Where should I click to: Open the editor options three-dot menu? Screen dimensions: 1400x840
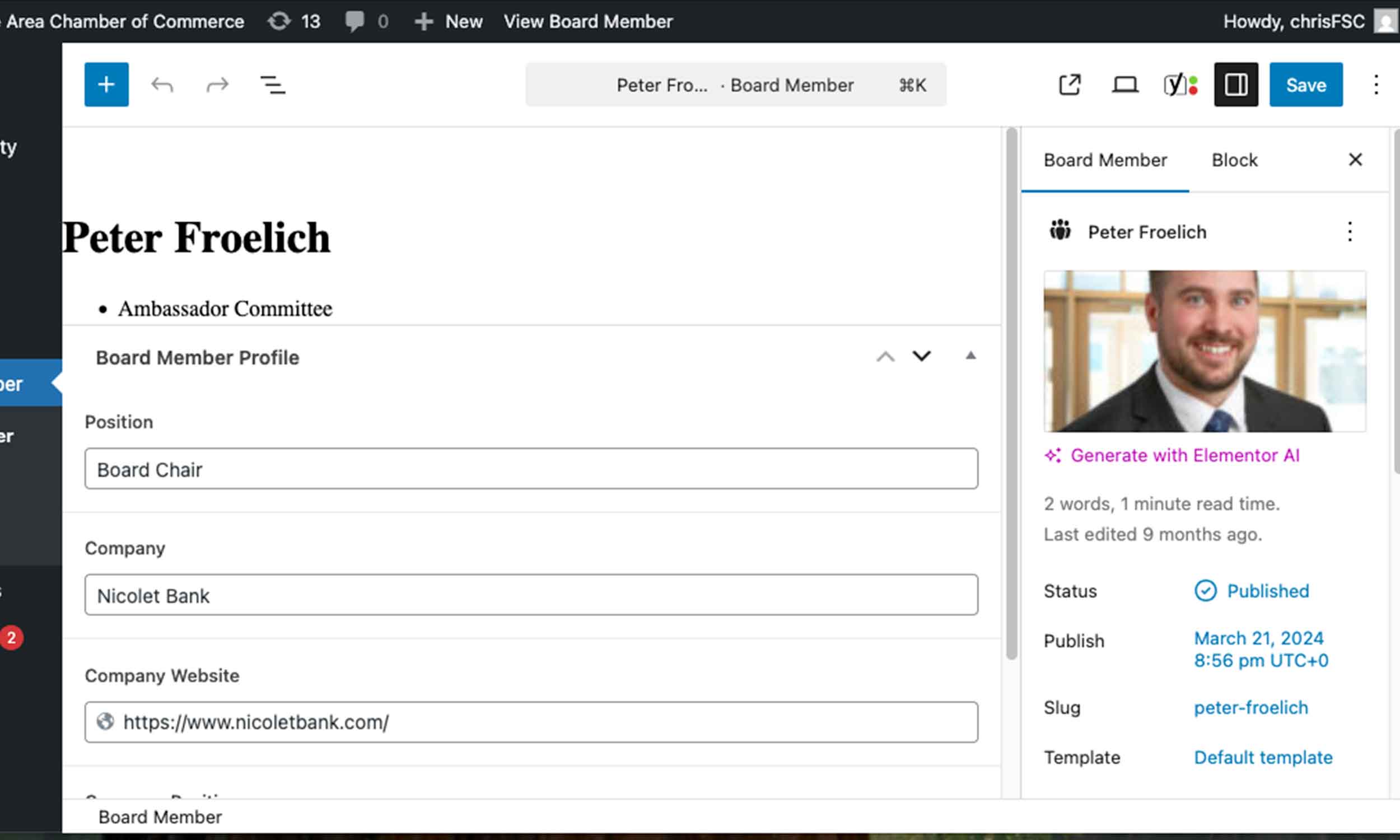1376,85
